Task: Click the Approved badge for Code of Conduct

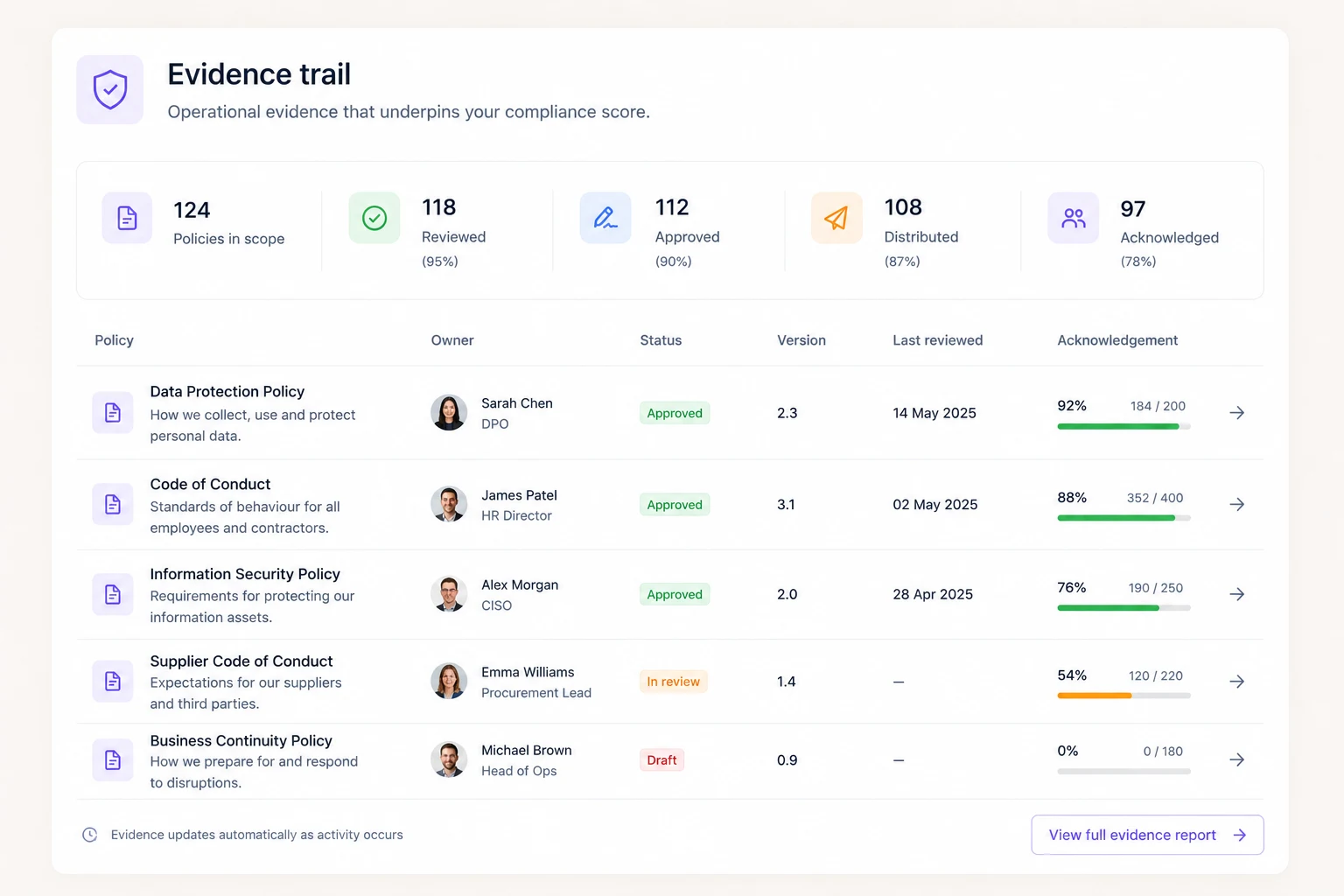Action: tap(675, 505)
